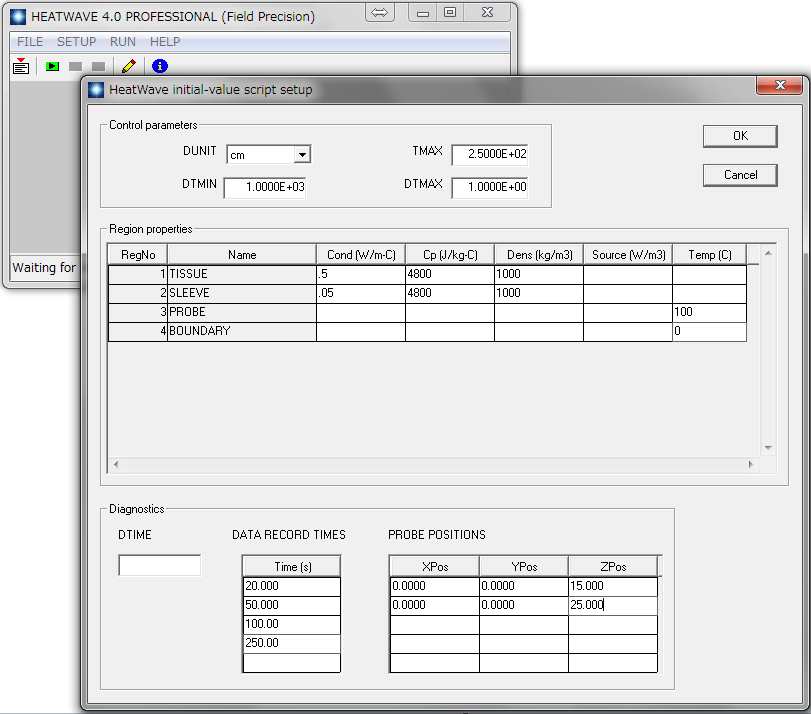Cancel the script setup dialog
This screenshot has width=811, height=714.
point(740,175)
